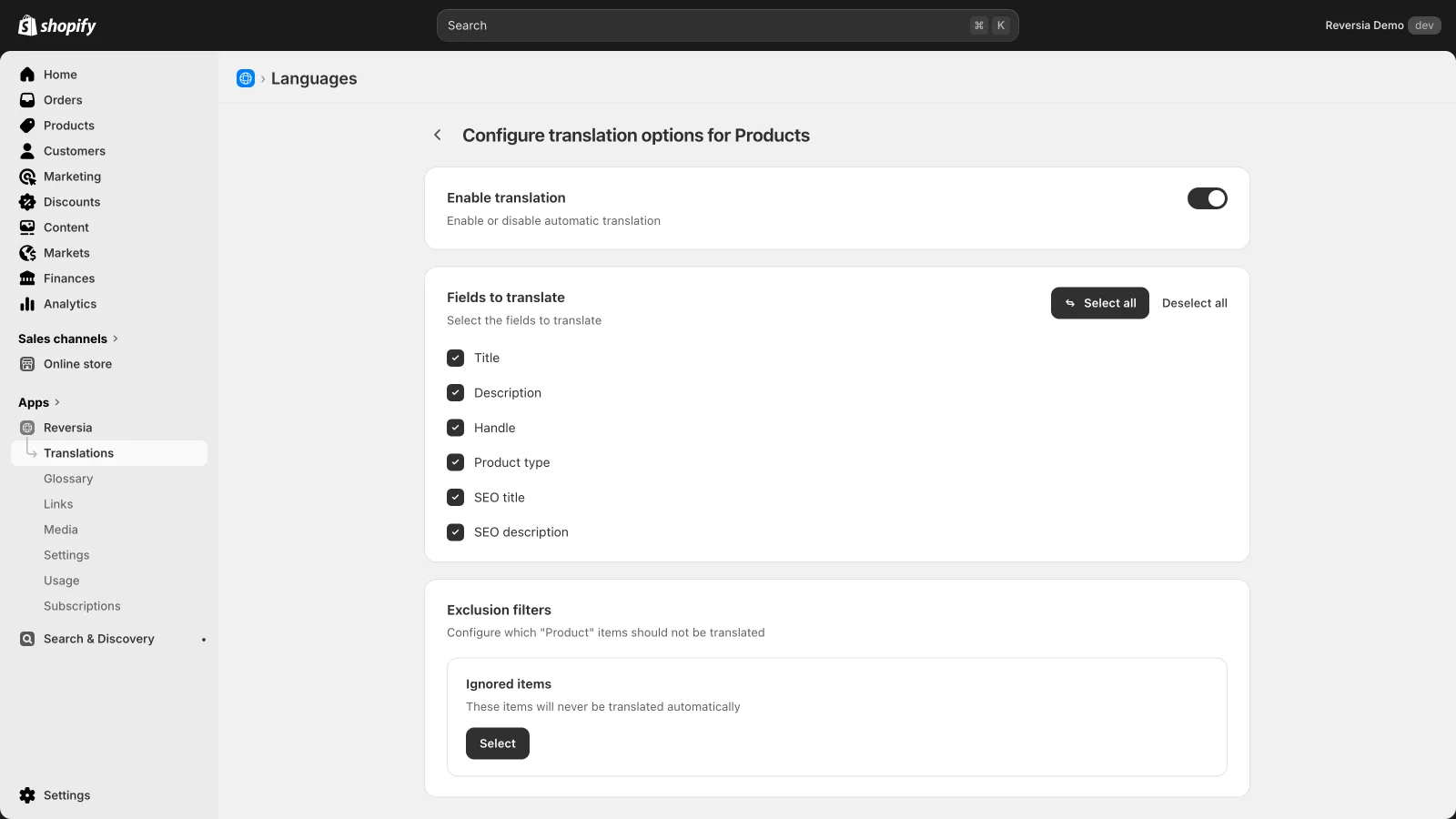Click the K shortcut key in search
This screenshot has width=1456, height=819.
click(x=1001, y=25)
